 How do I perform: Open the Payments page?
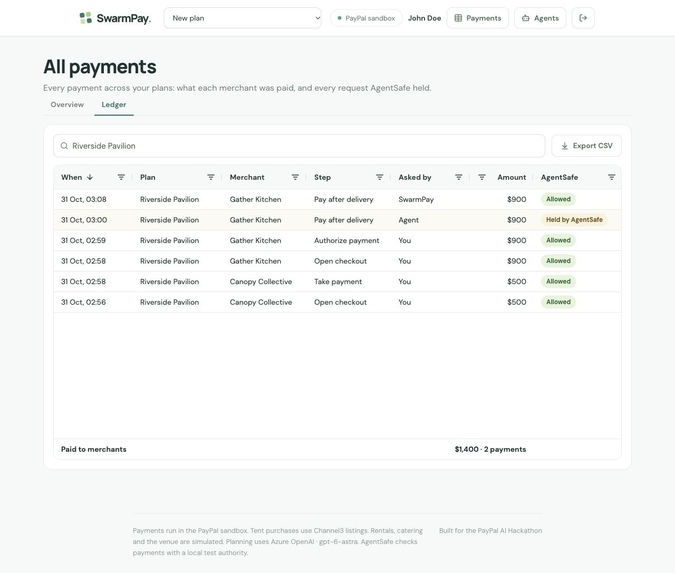point(477,18)
